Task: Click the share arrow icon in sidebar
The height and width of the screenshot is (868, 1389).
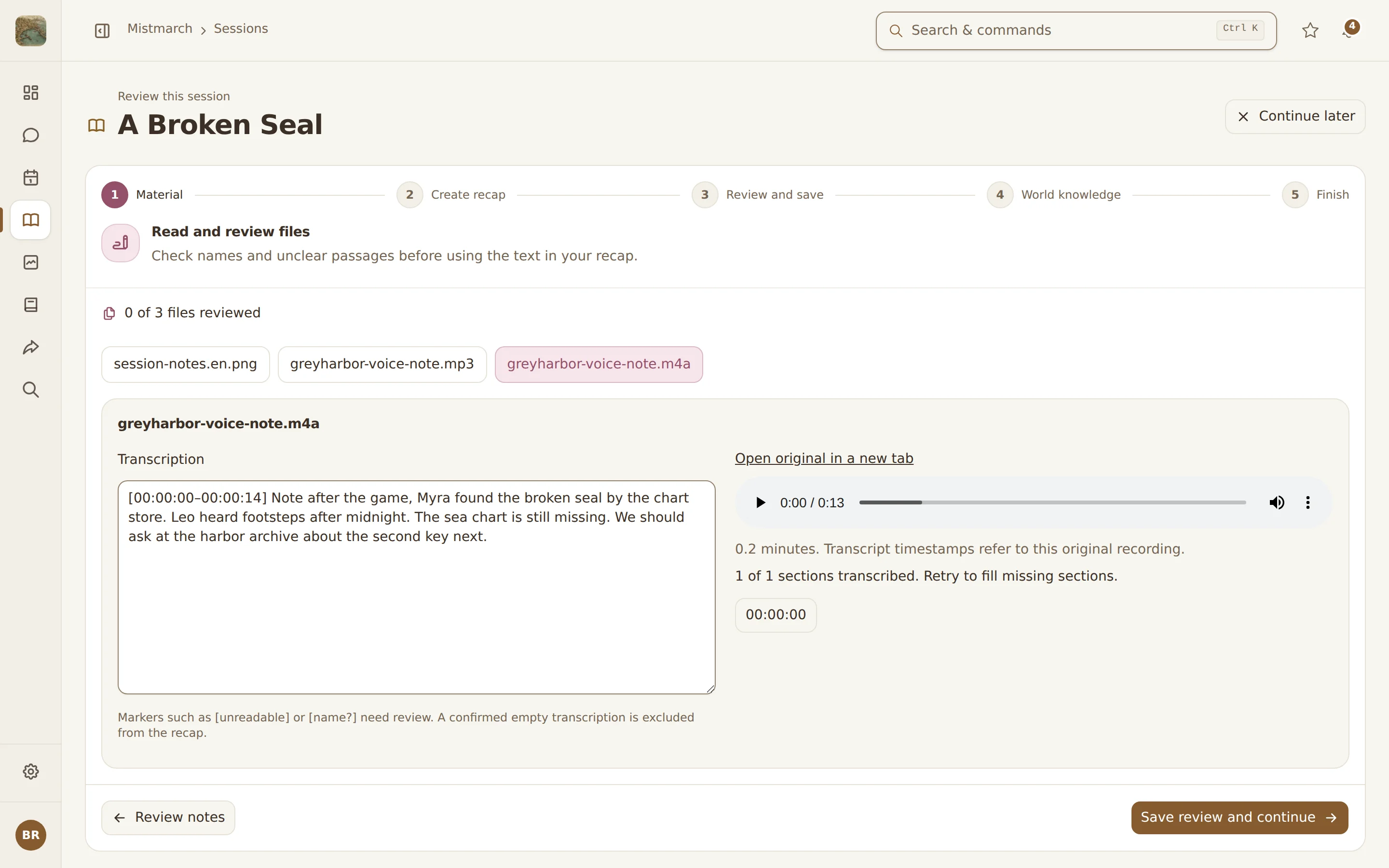Action: click(x=30, y=347)
